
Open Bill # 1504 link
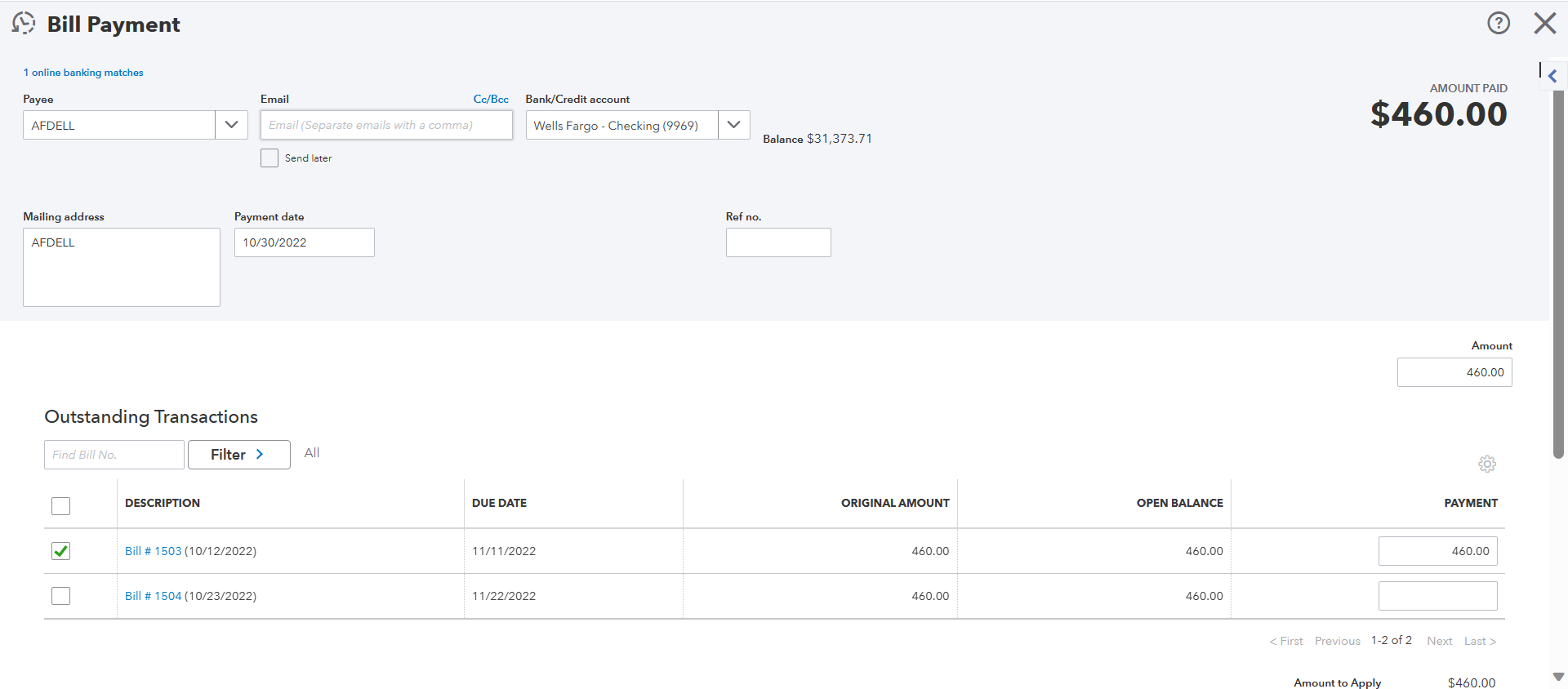coord(154,596)
